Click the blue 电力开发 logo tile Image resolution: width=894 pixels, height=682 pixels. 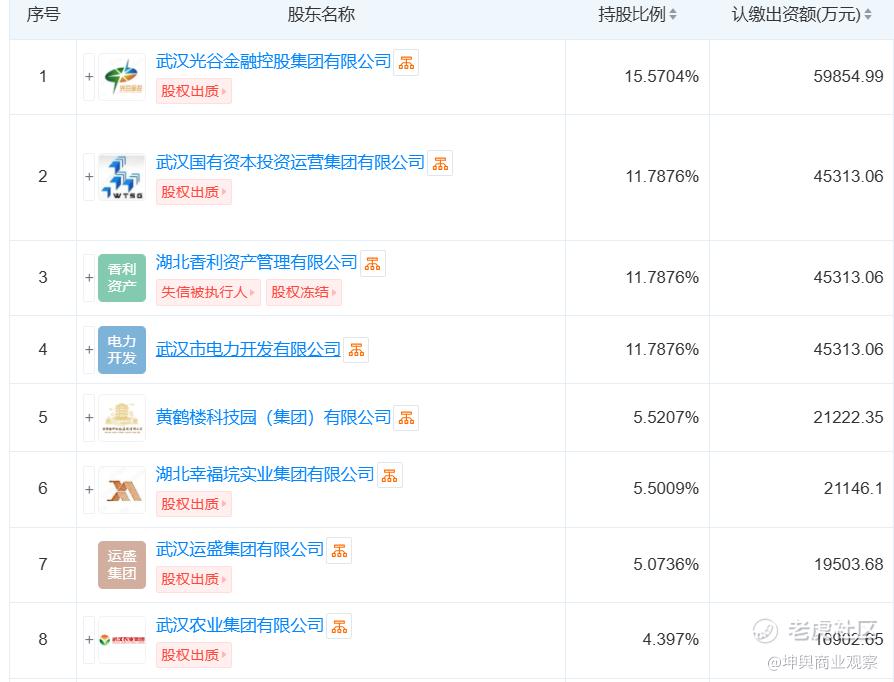[x=122, y=350]
